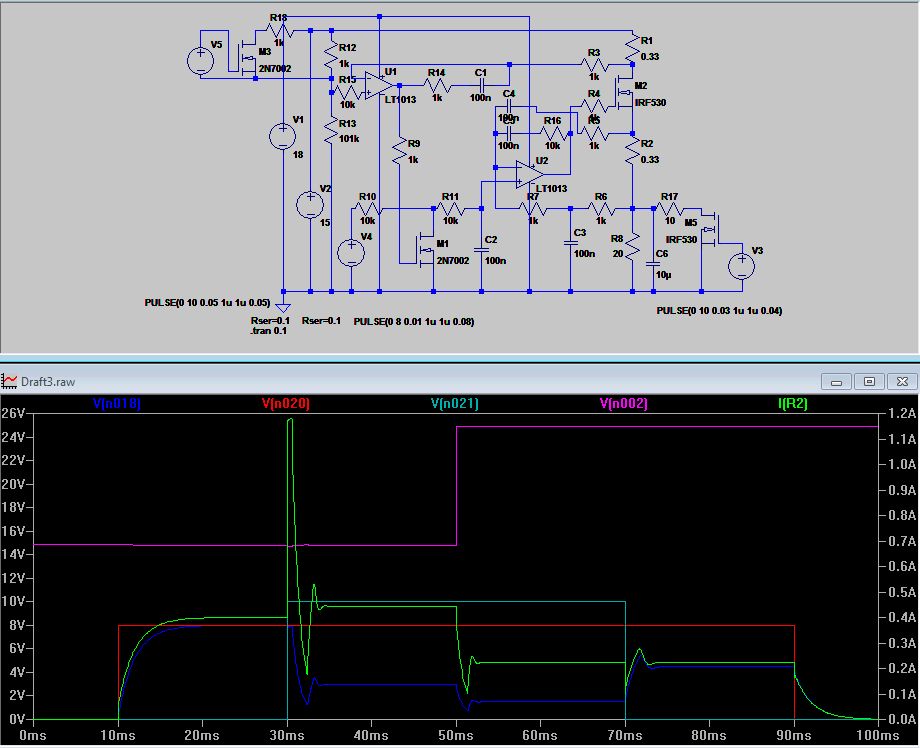
Task: Click PULSE(0 10 0.03 1u 1u 0.04) text
Action: [719, 310]
